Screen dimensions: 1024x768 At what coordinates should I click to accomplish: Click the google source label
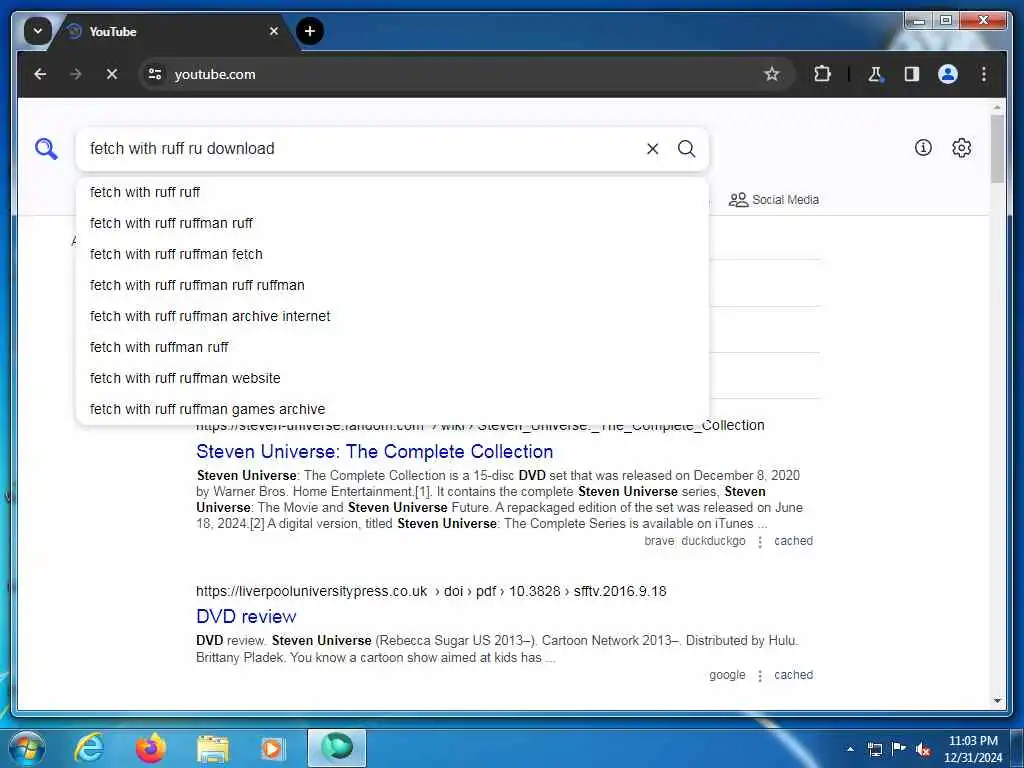click(x=727, y=675)
